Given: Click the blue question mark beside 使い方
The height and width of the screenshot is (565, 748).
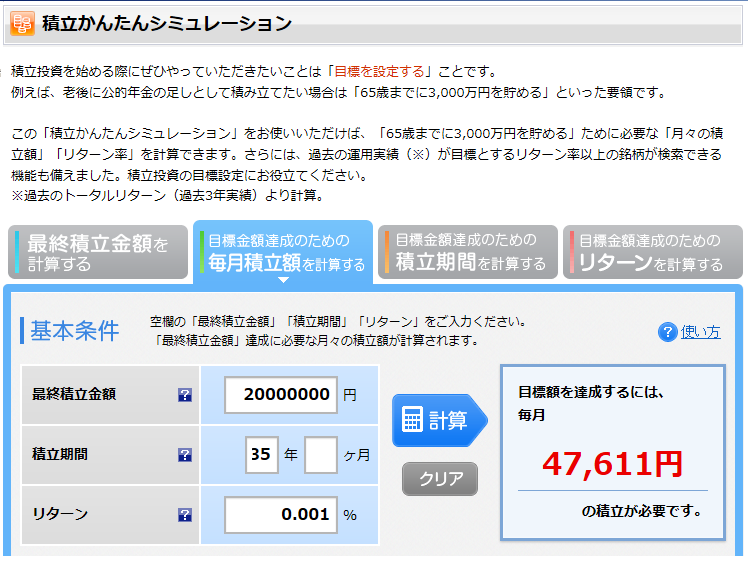Looking at the screenshot, I should pyautogui.click(x=667, y=332).
